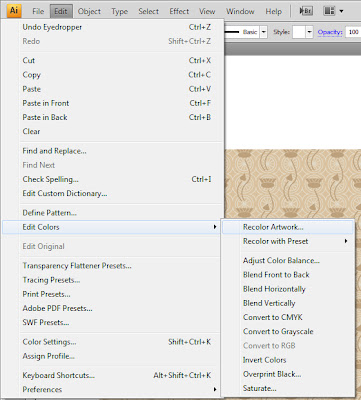Expand the Preferences submenu
Screen dimensions: 361x400
click(x=113, y=389)
